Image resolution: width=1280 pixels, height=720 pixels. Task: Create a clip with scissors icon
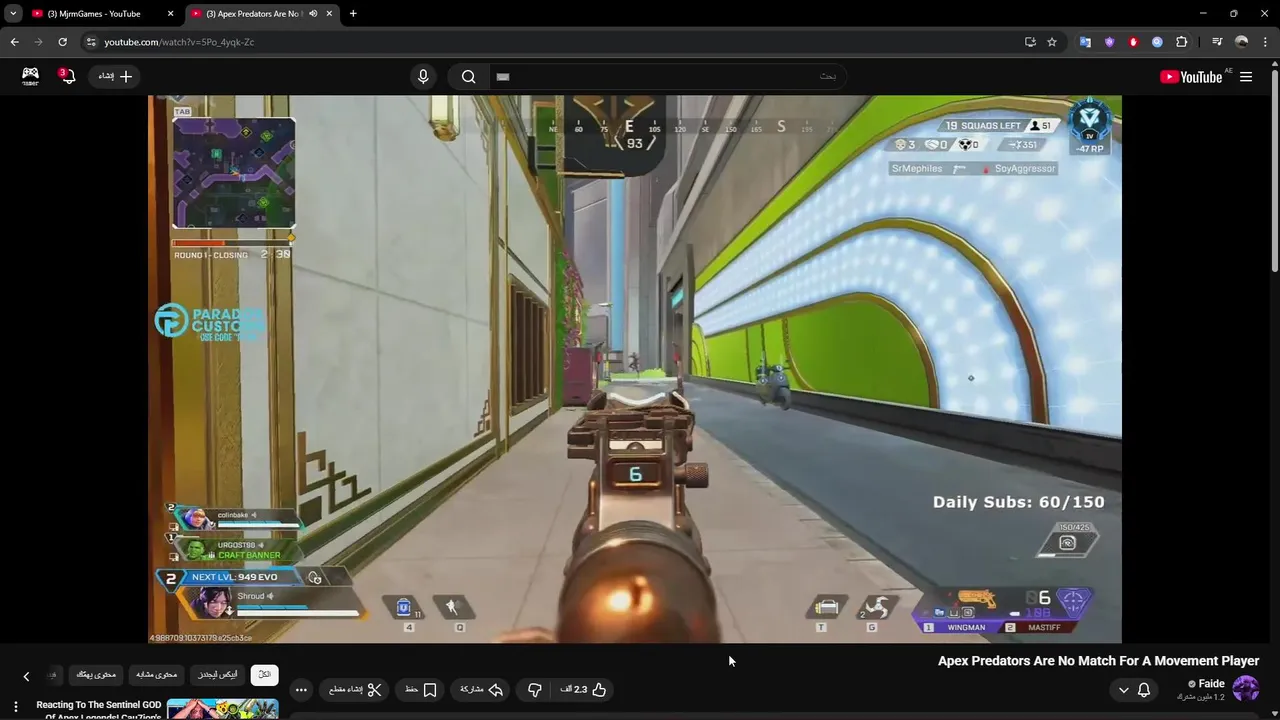(356, 690)
